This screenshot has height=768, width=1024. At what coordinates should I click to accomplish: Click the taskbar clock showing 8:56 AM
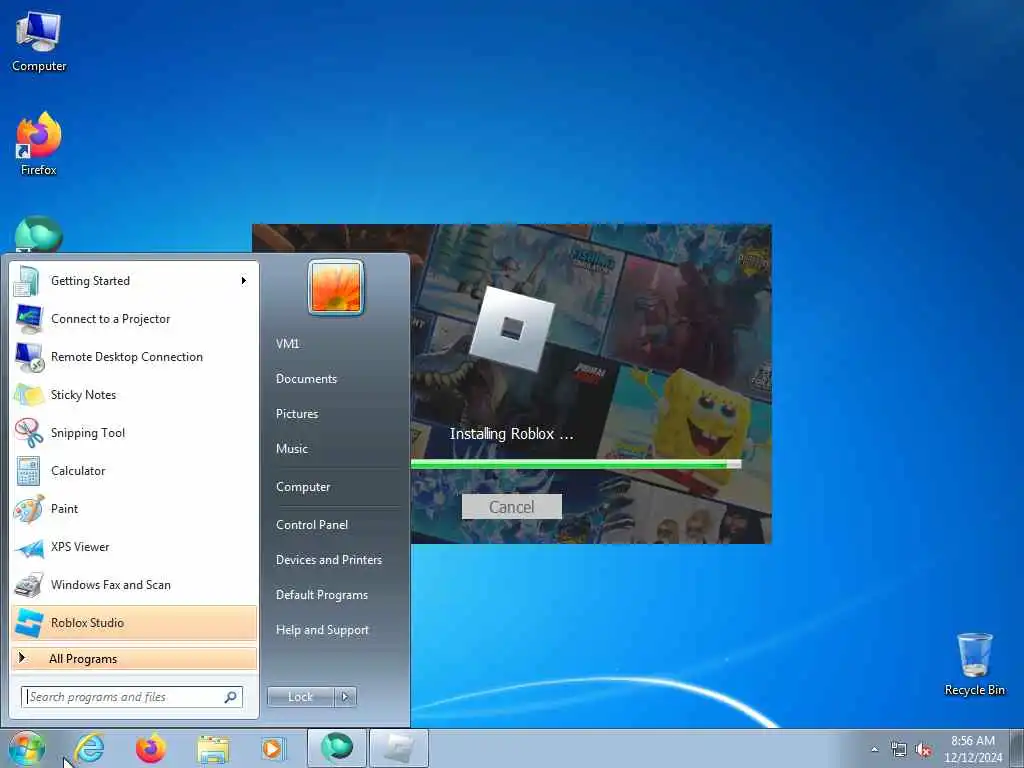pyautogui.click(x=972, y=749)
